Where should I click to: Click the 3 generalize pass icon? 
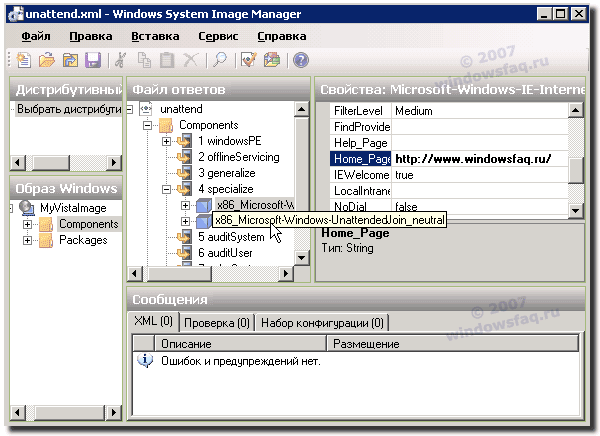[x=185, y=173]
